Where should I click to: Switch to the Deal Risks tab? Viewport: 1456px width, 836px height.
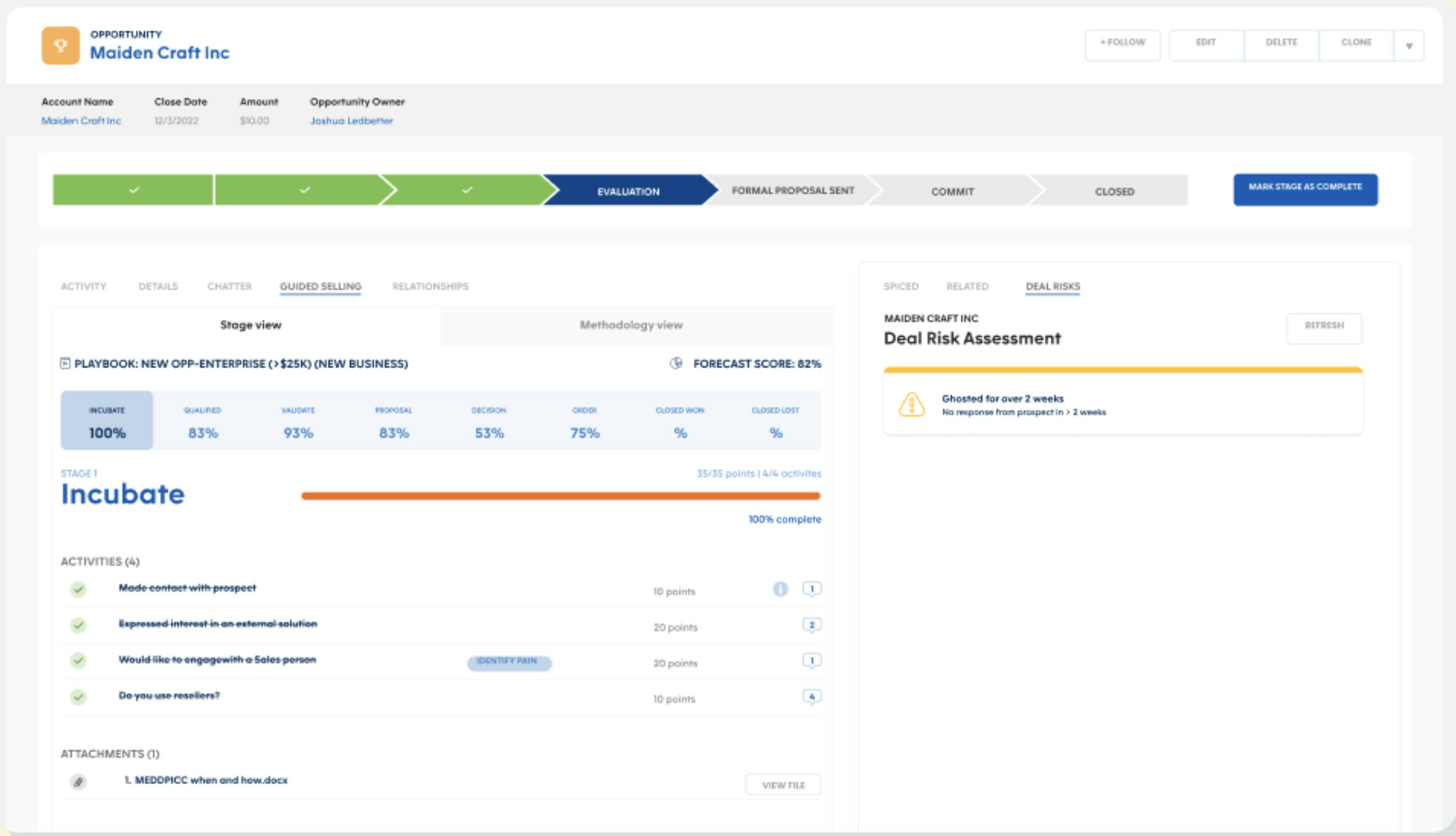pos(1053,286)
